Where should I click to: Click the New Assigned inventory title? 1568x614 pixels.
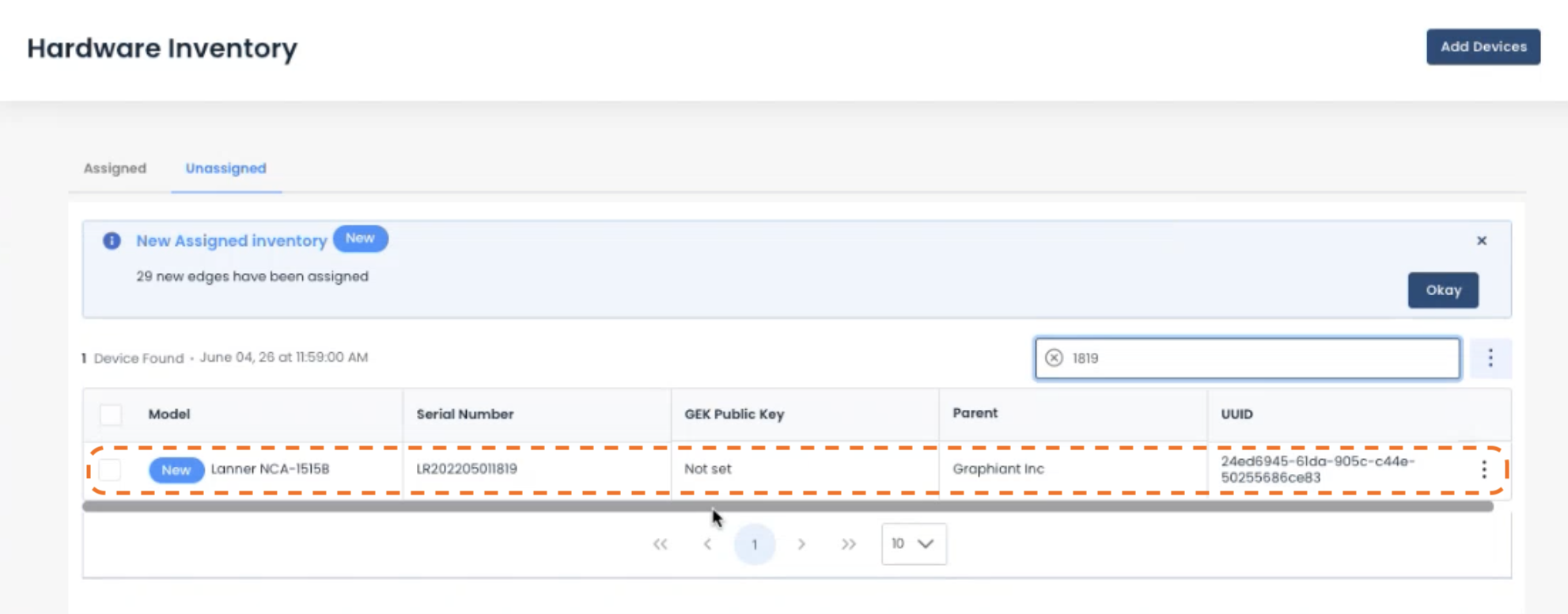(x=231, y=241)
